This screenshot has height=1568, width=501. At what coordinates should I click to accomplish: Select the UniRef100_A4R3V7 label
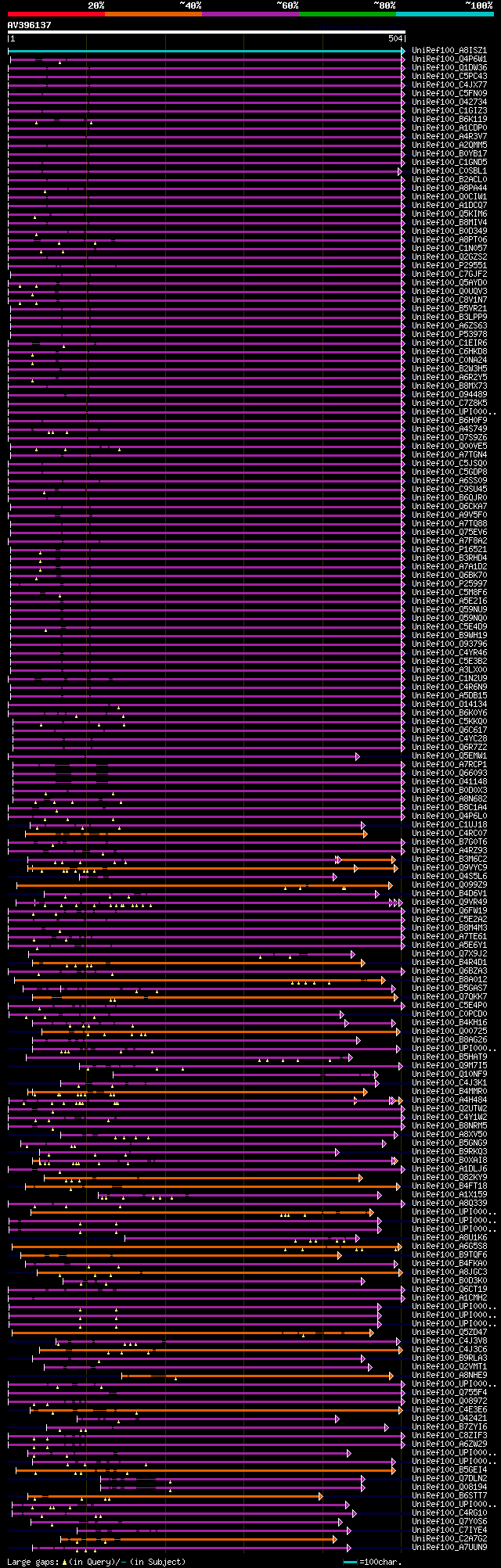click(449, 137)
